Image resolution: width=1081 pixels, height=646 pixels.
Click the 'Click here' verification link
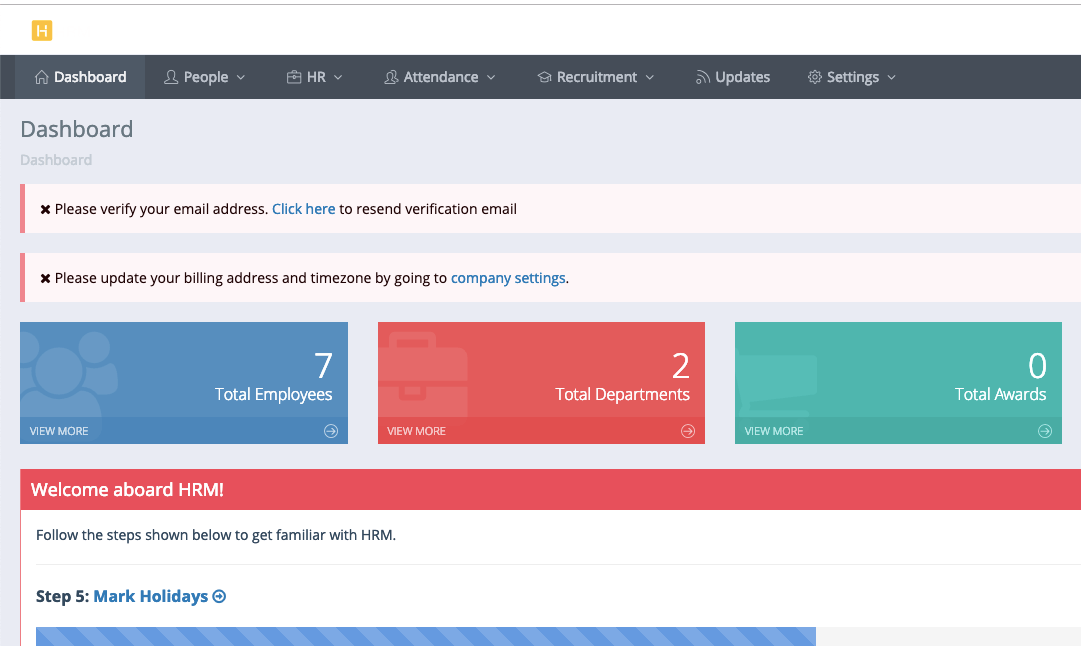(303, 208)
